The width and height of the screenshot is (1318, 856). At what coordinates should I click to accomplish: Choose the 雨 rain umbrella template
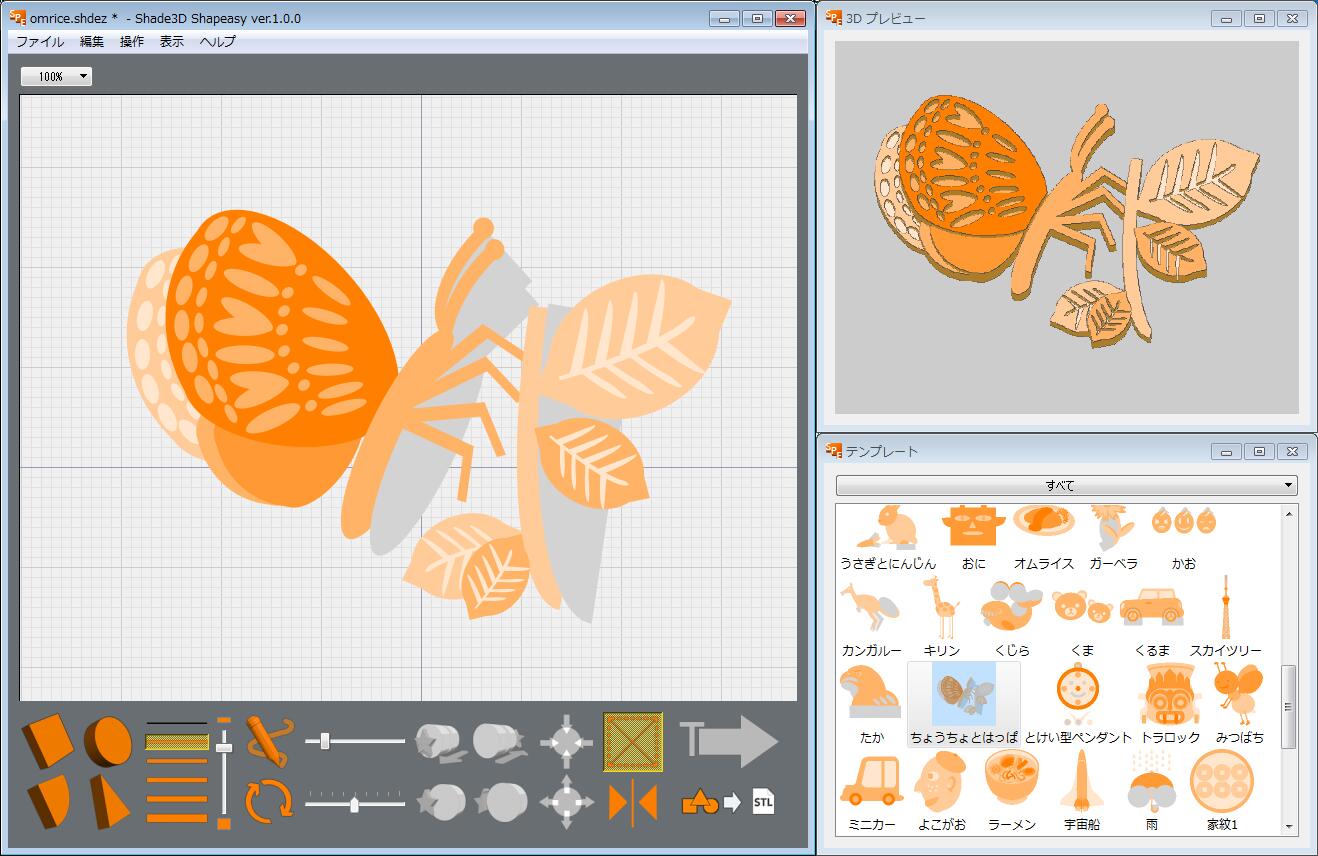(x=1152, y=792)
